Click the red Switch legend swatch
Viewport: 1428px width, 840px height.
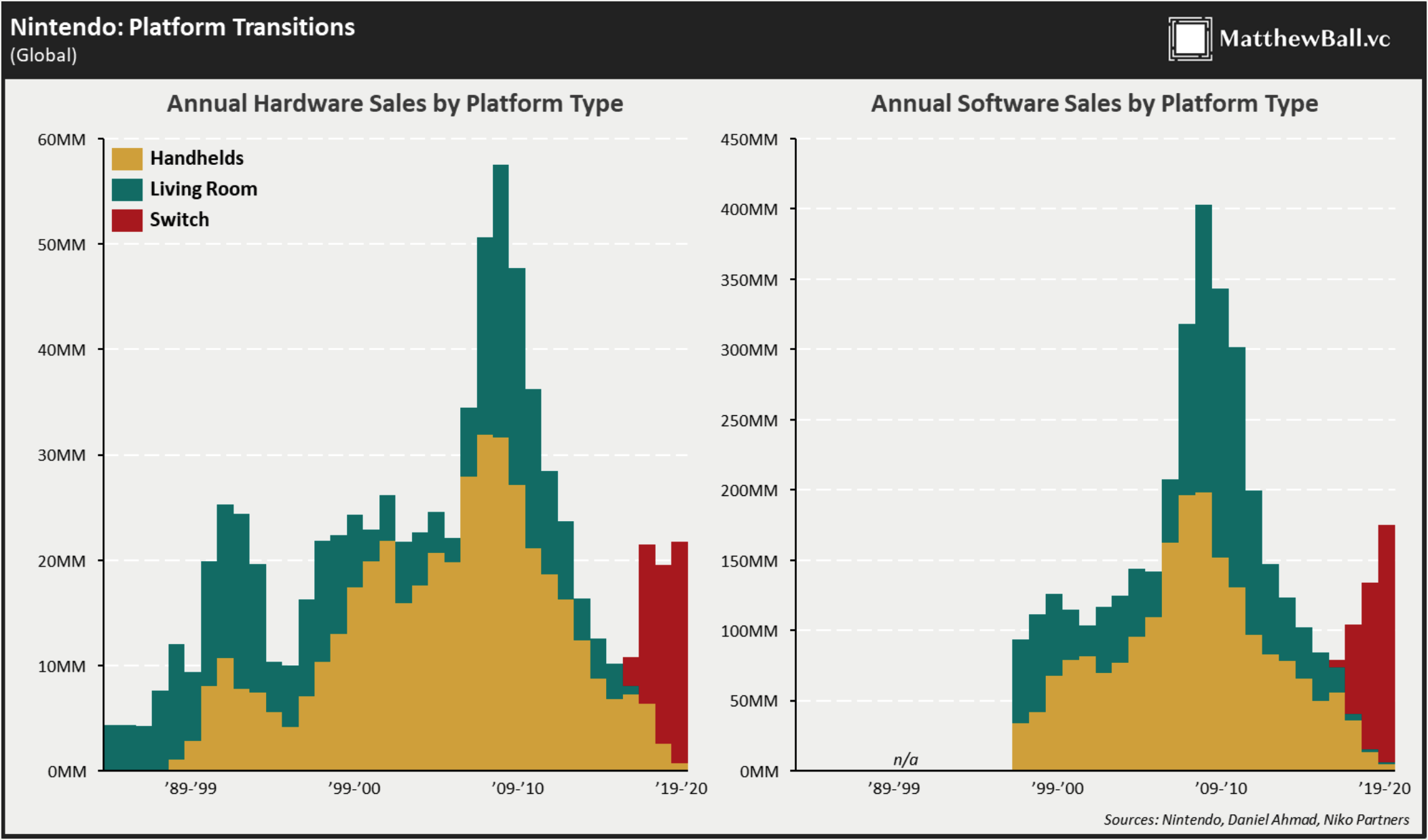pos(127,220)
